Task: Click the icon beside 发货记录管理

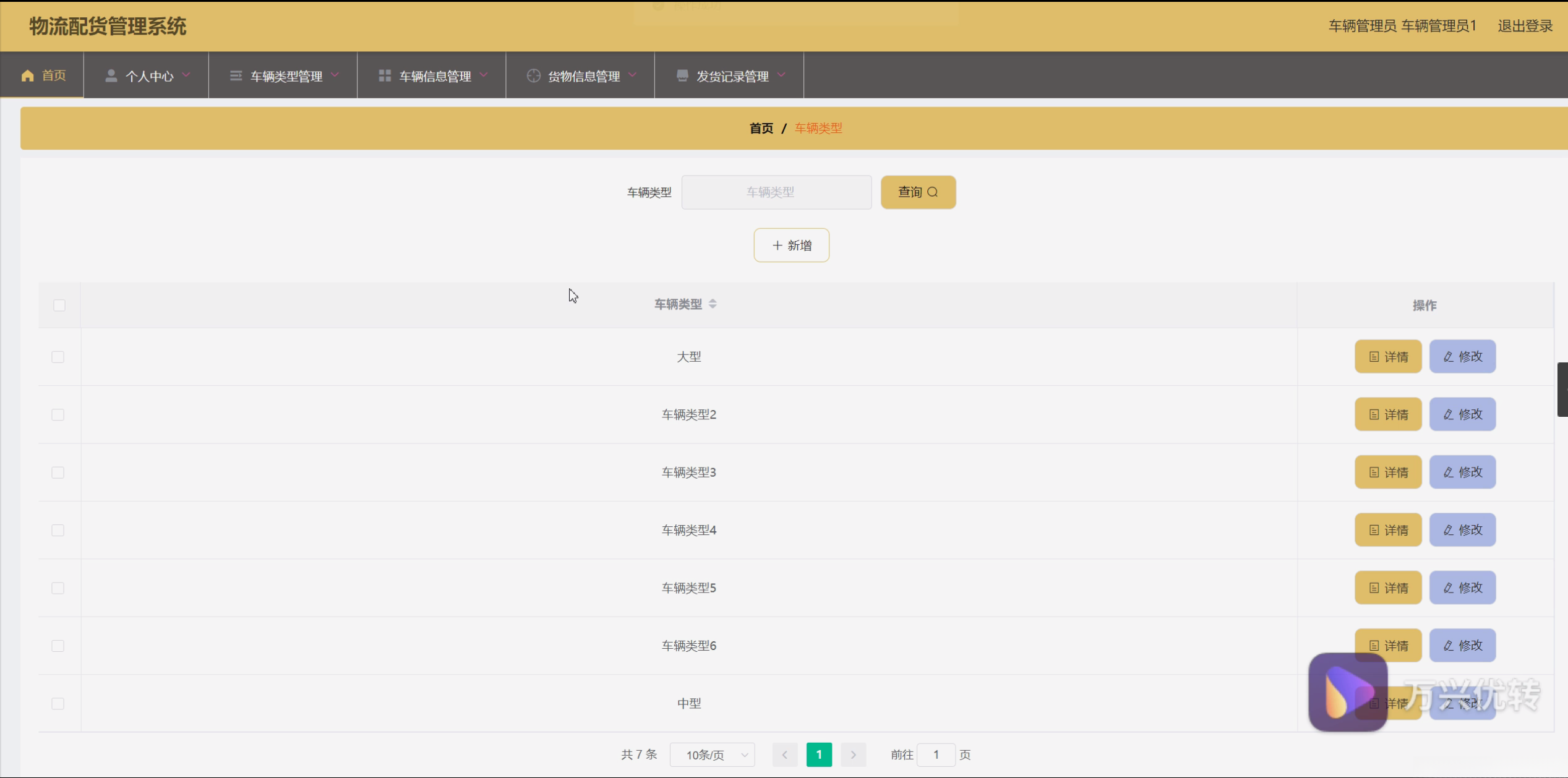Action: pos(682,75)
